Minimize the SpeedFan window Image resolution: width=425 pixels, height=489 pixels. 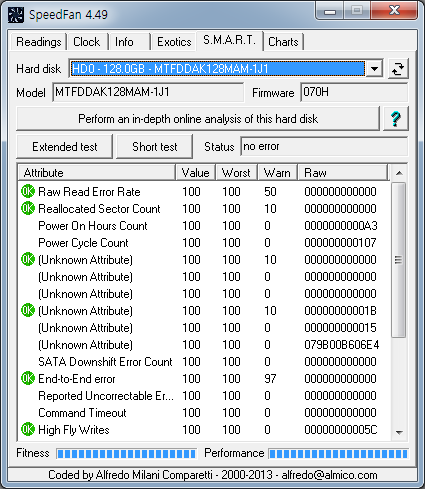coord(330,11)
